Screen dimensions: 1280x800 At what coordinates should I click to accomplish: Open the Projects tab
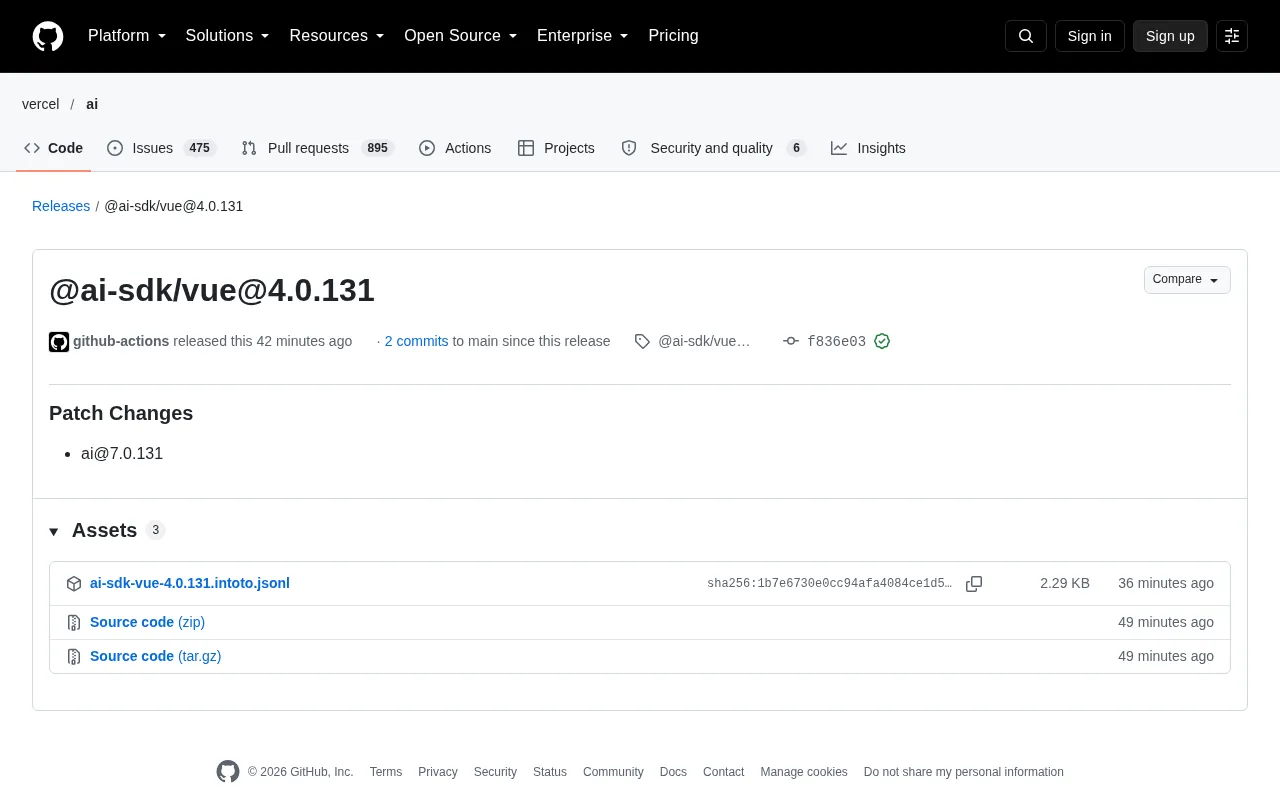tap(556, 148)
